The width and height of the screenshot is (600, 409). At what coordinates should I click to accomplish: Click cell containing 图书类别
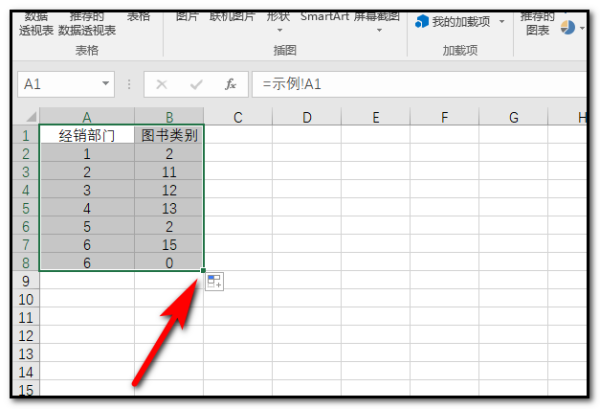click(x=169, y=135)
